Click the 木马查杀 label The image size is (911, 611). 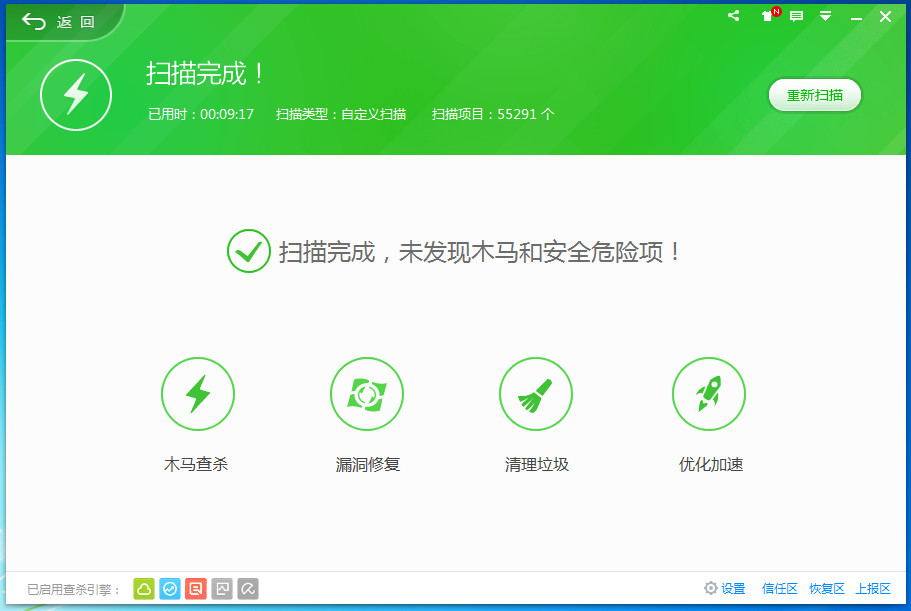pyautogui.click(x=196, y=464)
